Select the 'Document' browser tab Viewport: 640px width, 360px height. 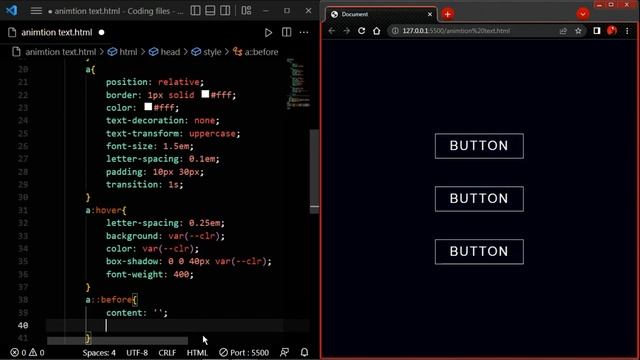tap(381, 14)
